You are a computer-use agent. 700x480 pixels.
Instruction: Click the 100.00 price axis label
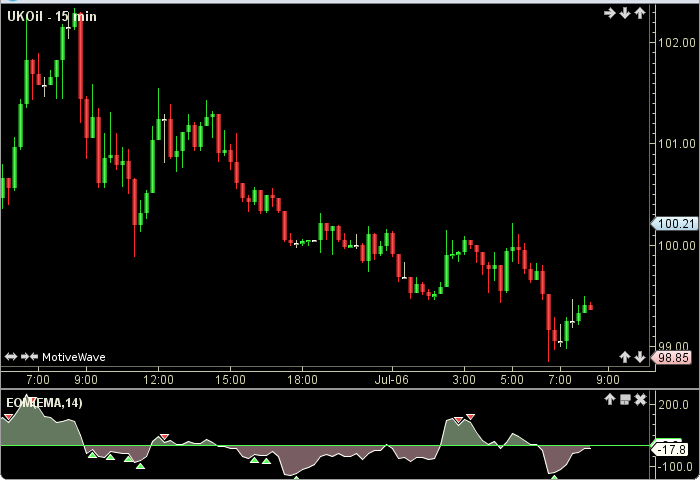677,246
